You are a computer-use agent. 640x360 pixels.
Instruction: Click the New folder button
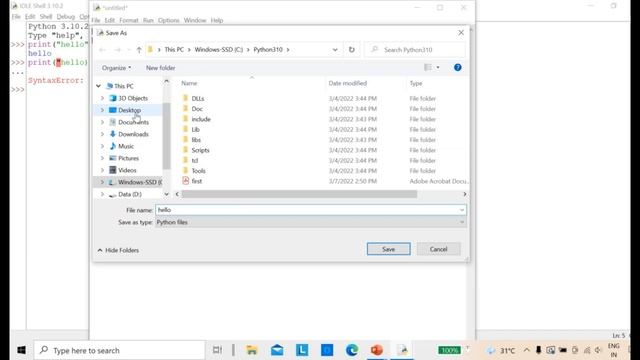click(x=160, y=68)
